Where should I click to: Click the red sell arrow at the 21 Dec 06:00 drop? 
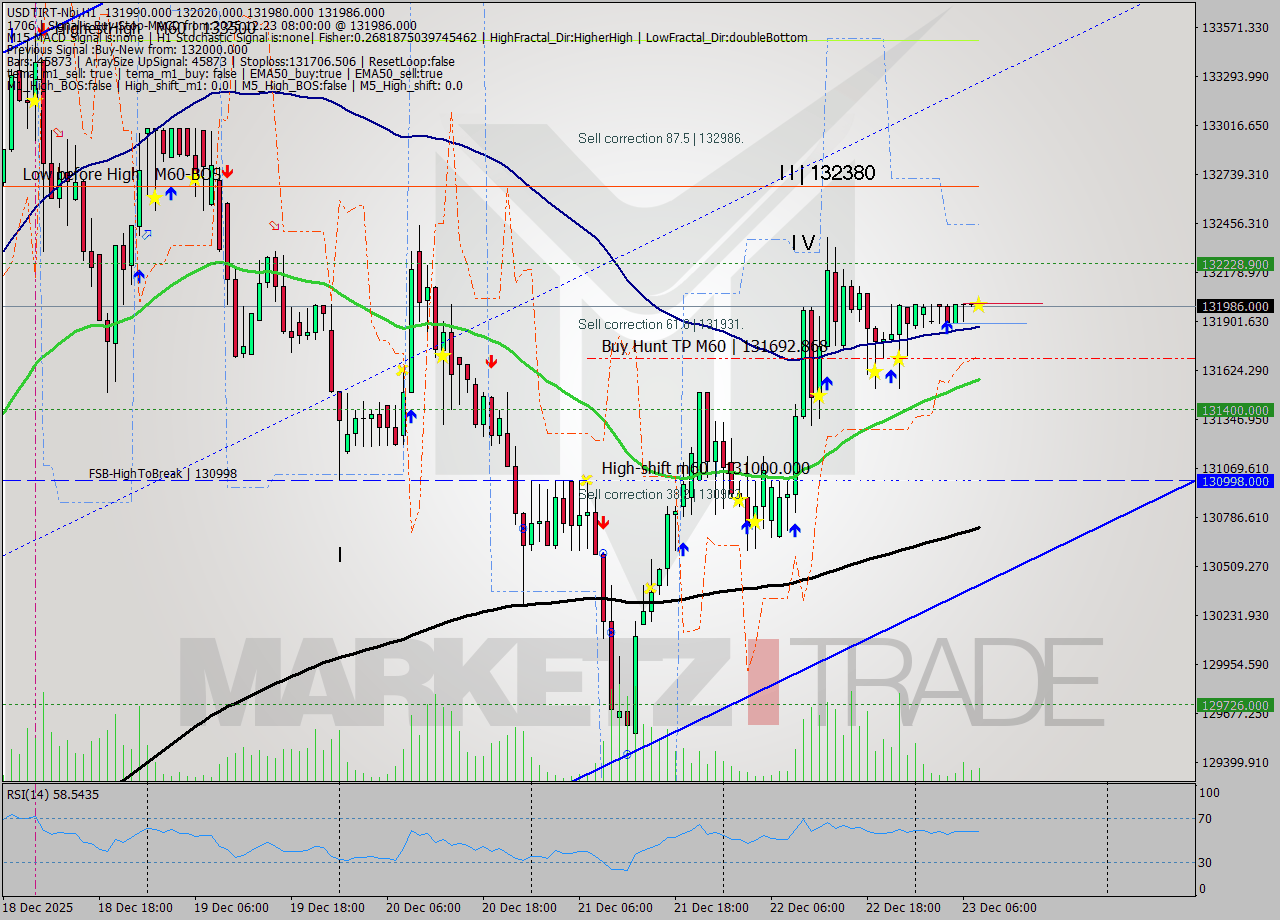(604, 520)
